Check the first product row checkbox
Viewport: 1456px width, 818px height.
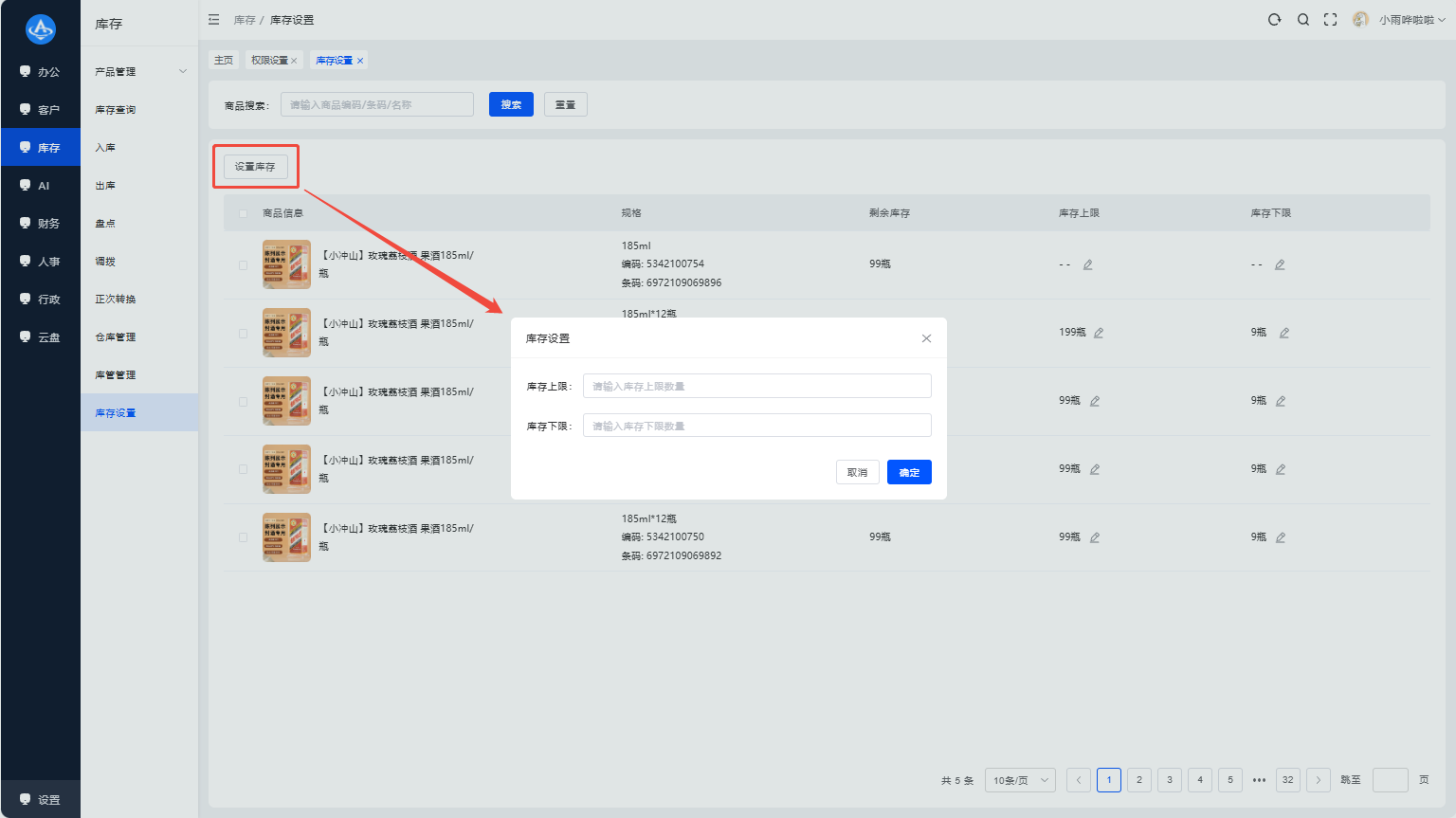click(x=243, y=265)
